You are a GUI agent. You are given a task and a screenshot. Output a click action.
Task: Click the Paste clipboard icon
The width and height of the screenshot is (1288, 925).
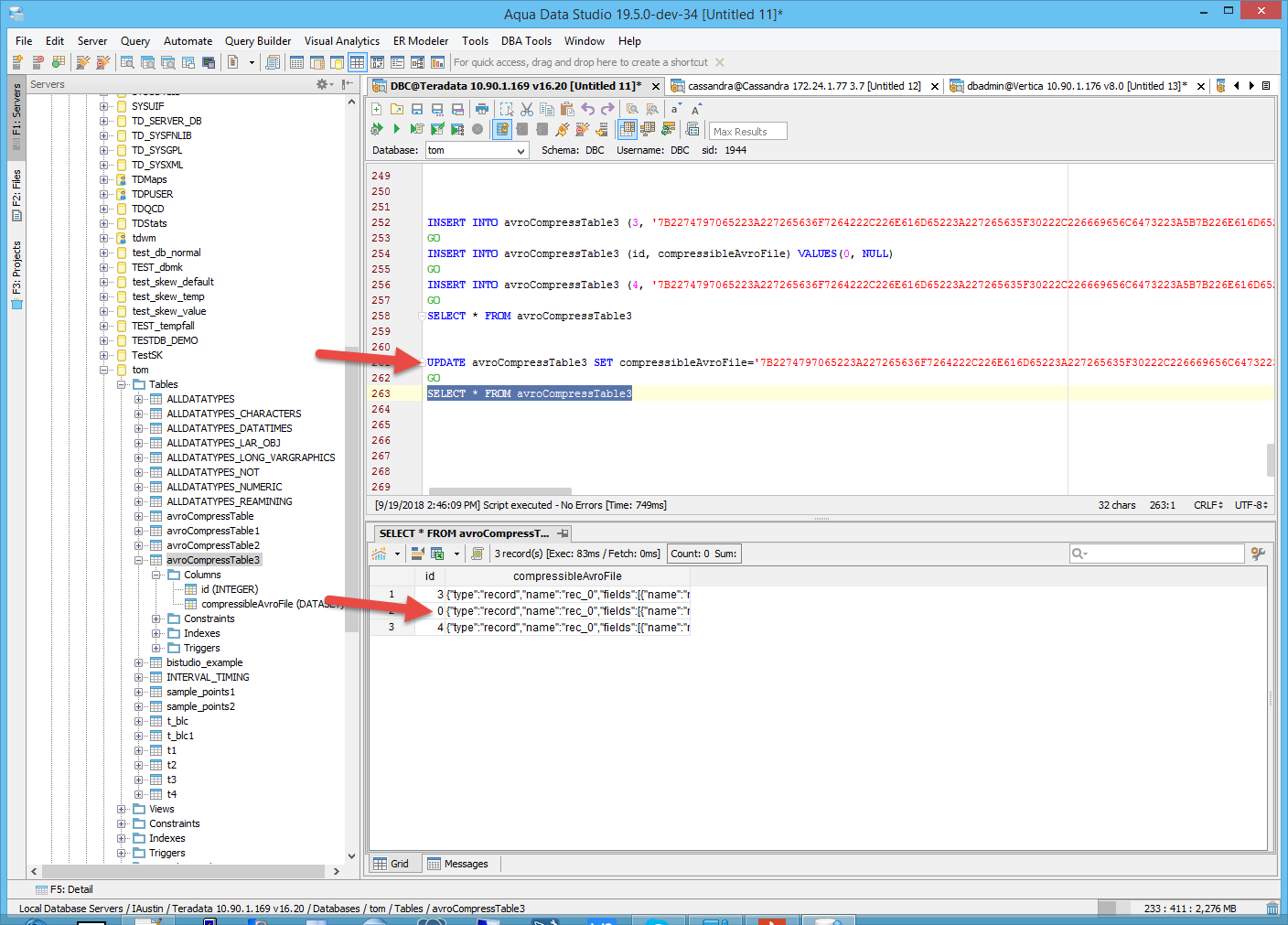pos(567,109)
